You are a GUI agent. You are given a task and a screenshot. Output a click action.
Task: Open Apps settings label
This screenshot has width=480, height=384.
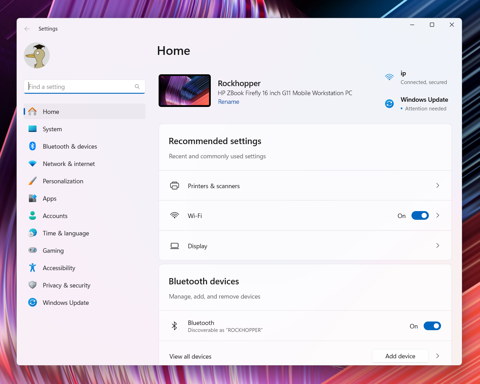[x=49, y=199]
